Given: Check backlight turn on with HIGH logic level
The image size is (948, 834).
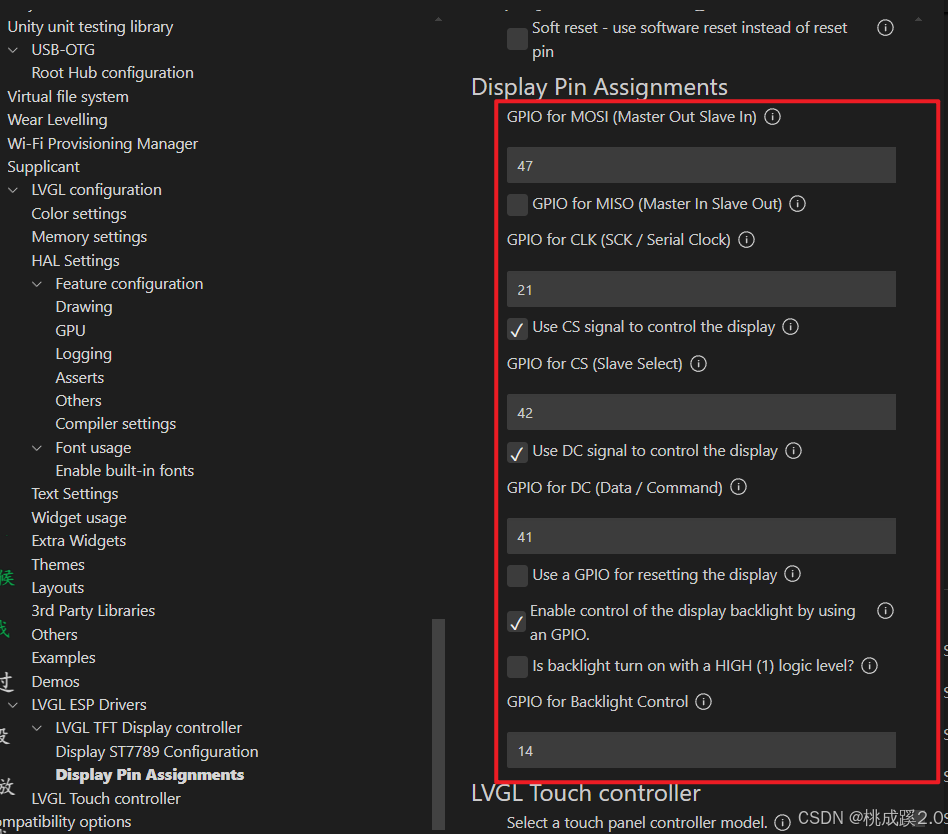Looking at the screenshot, I should 518,666.
